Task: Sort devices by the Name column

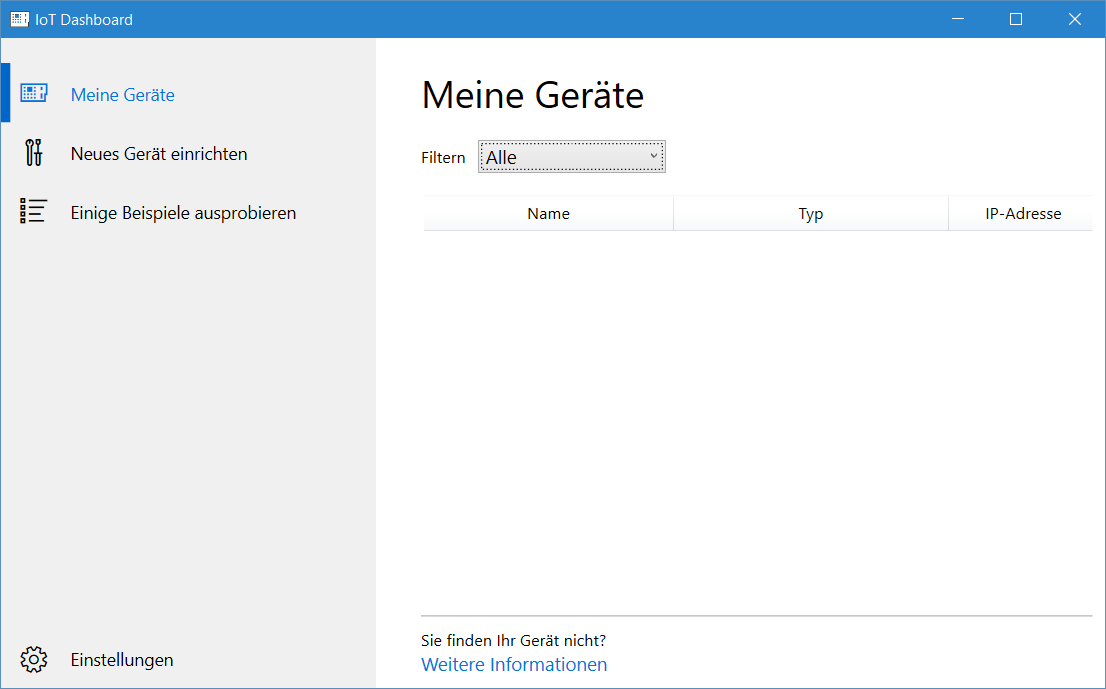Action: [x=548, y=213]
